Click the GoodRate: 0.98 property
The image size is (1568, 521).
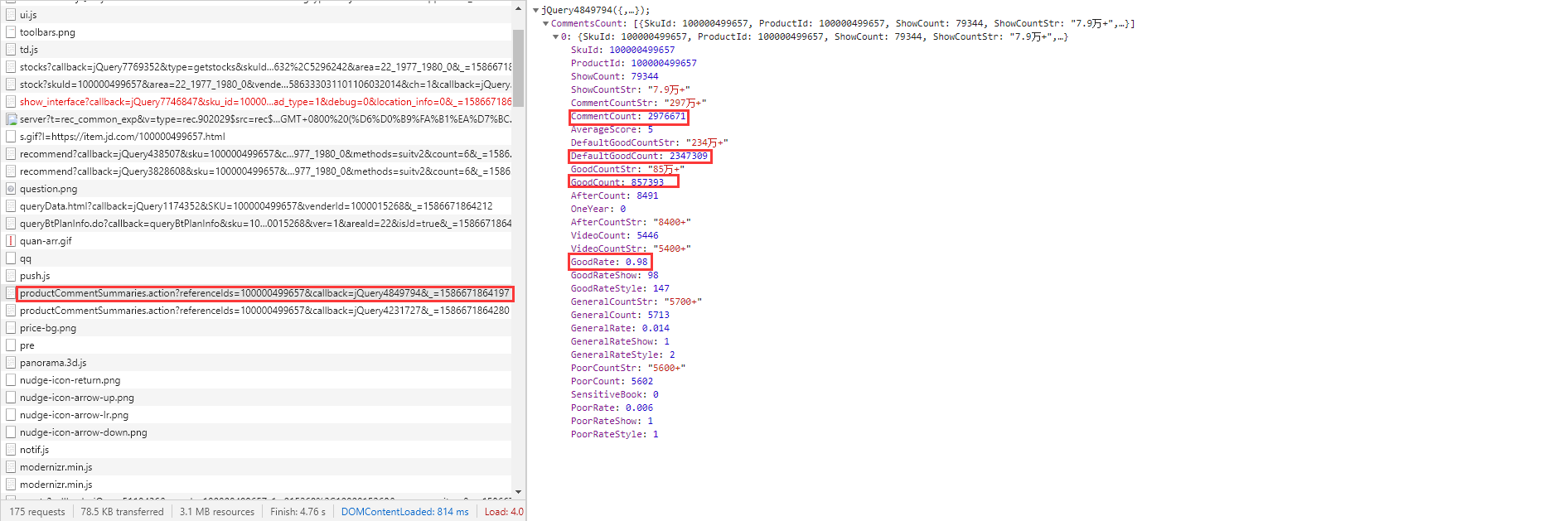[x=609, y=262]
